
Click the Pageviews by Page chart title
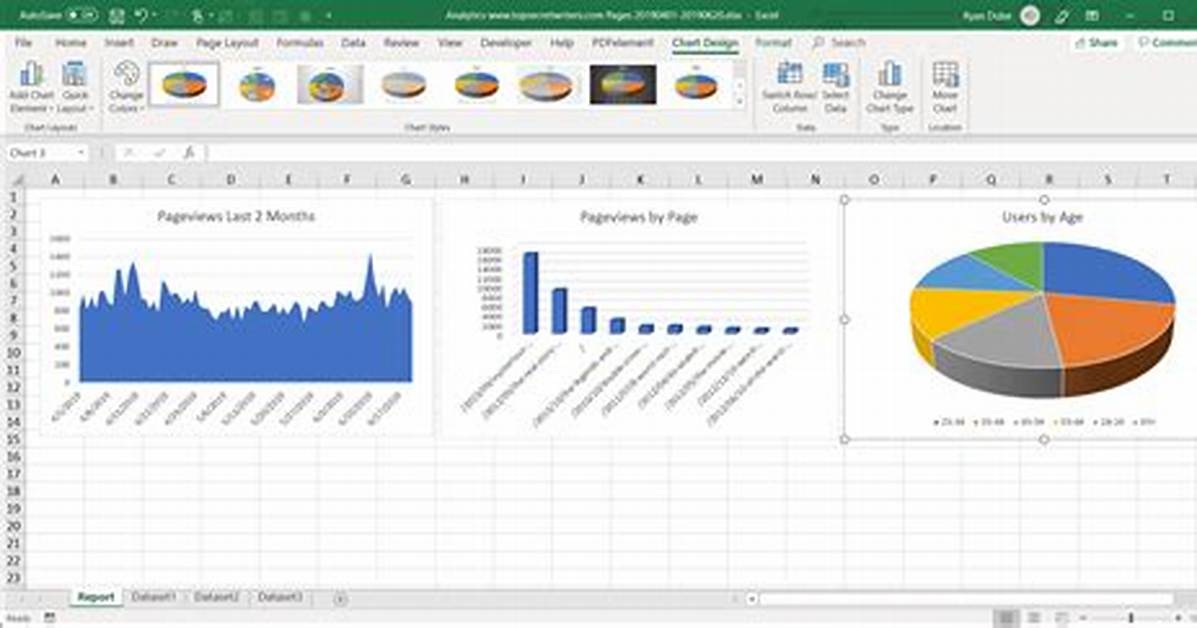pyautogui.click(x=638, y=217)
